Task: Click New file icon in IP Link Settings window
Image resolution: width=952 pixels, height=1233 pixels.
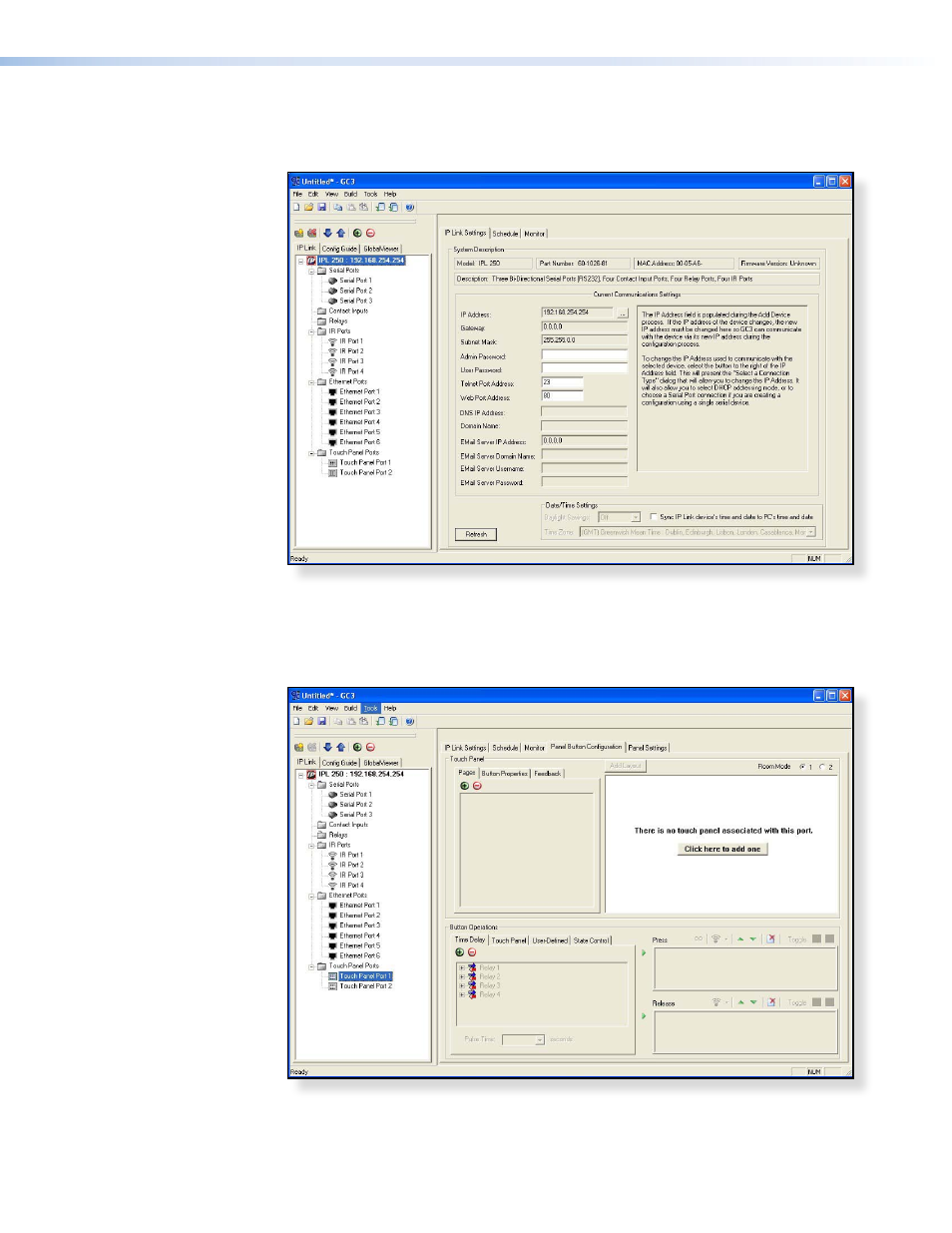Action: [x=296, y=207]
